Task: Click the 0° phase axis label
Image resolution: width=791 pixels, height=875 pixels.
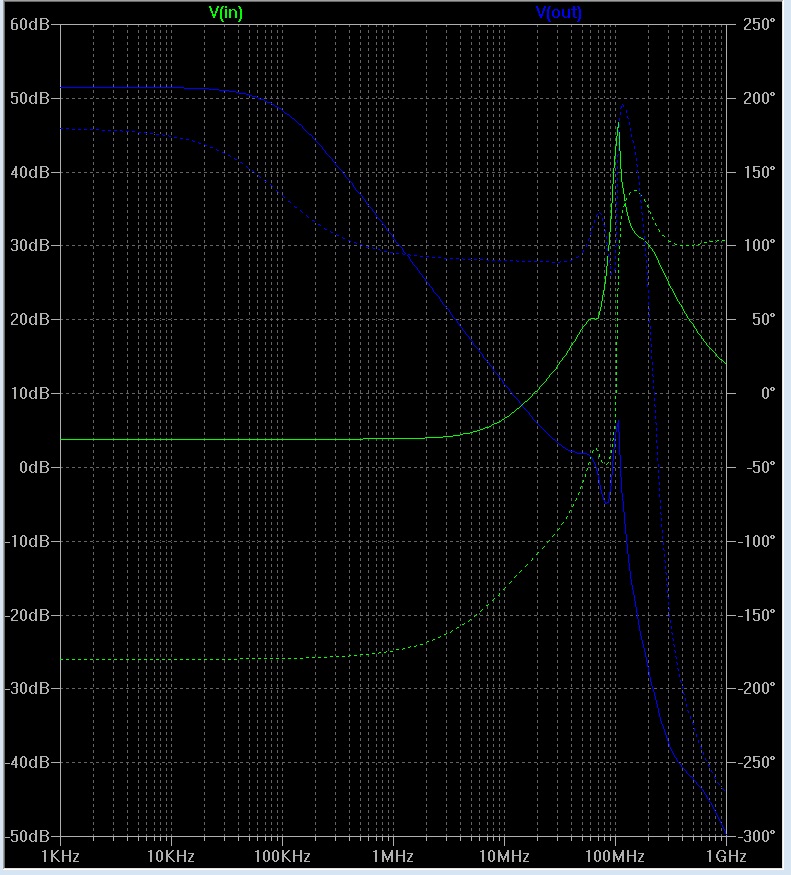Action: 768,393
